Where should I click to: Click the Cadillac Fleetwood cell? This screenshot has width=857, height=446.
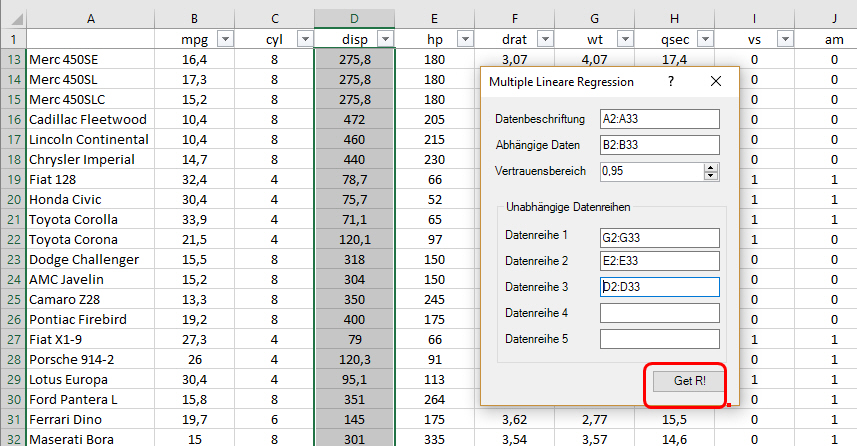click(90, 119)
